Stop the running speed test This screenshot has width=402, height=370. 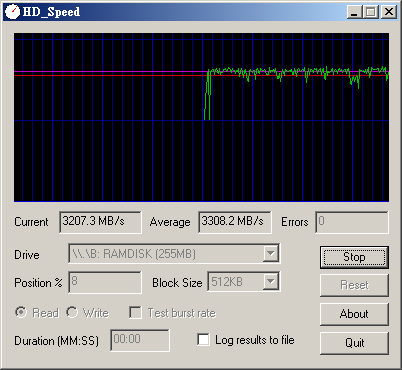pyautogui.click(x=354, y=257)
